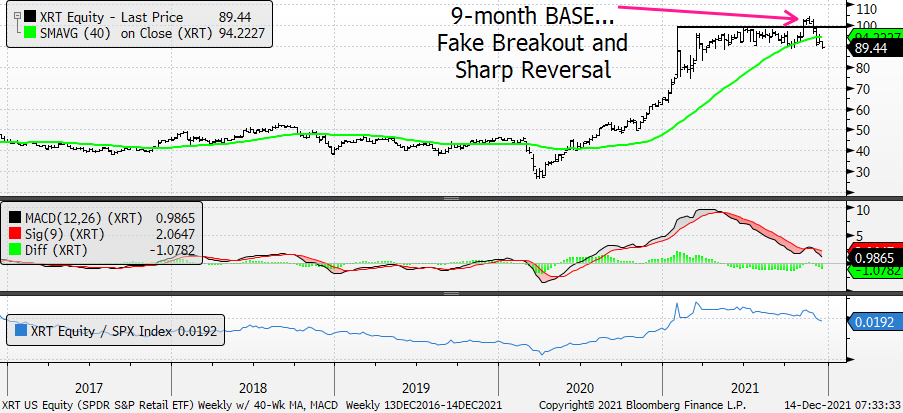Click the 14-Dec-2021 07:33:33 timestamp
Image resolution: width=903 pixels, height=413 pixels.
(841, 404)
